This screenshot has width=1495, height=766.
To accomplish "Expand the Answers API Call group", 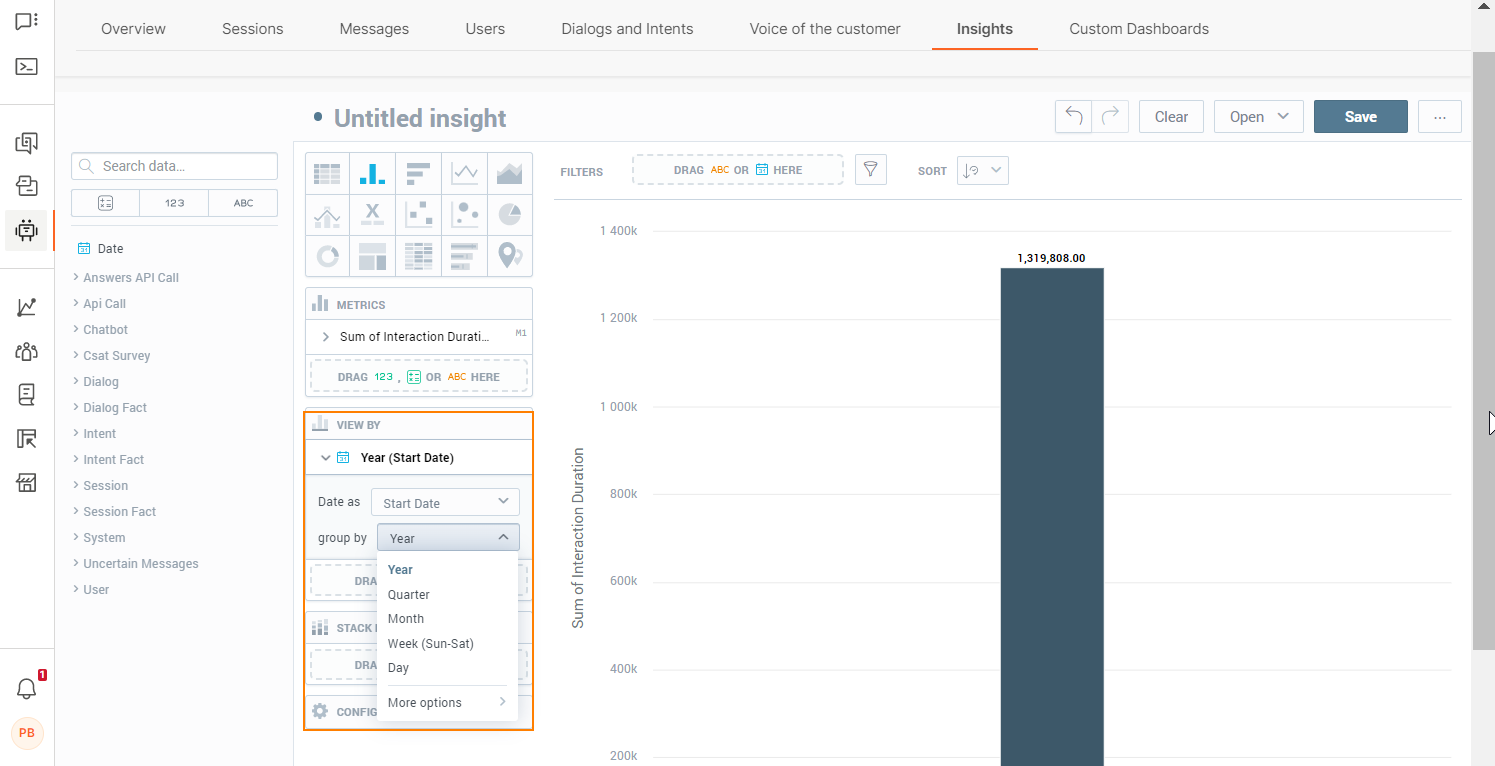I will tap(126, 278).
